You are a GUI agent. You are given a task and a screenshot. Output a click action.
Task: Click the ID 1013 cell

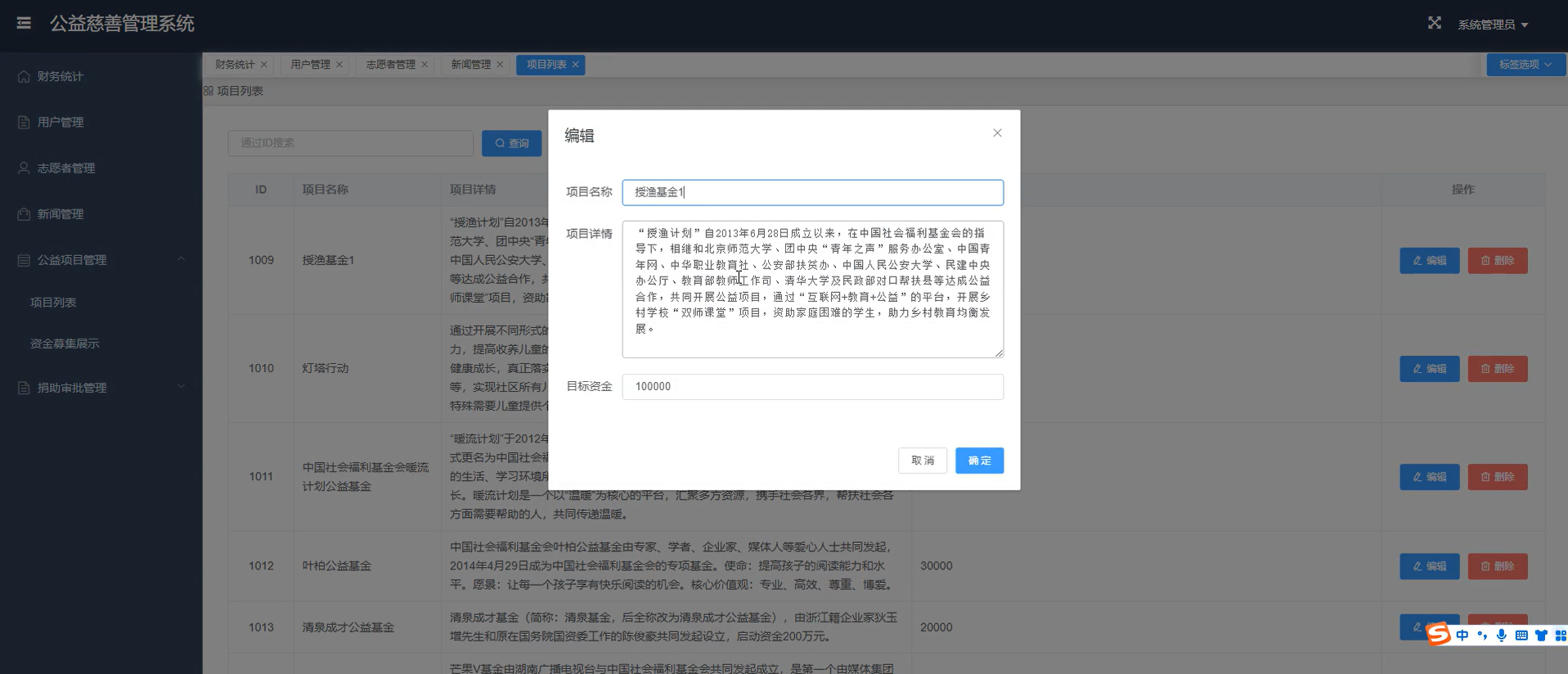coord(261,627)
